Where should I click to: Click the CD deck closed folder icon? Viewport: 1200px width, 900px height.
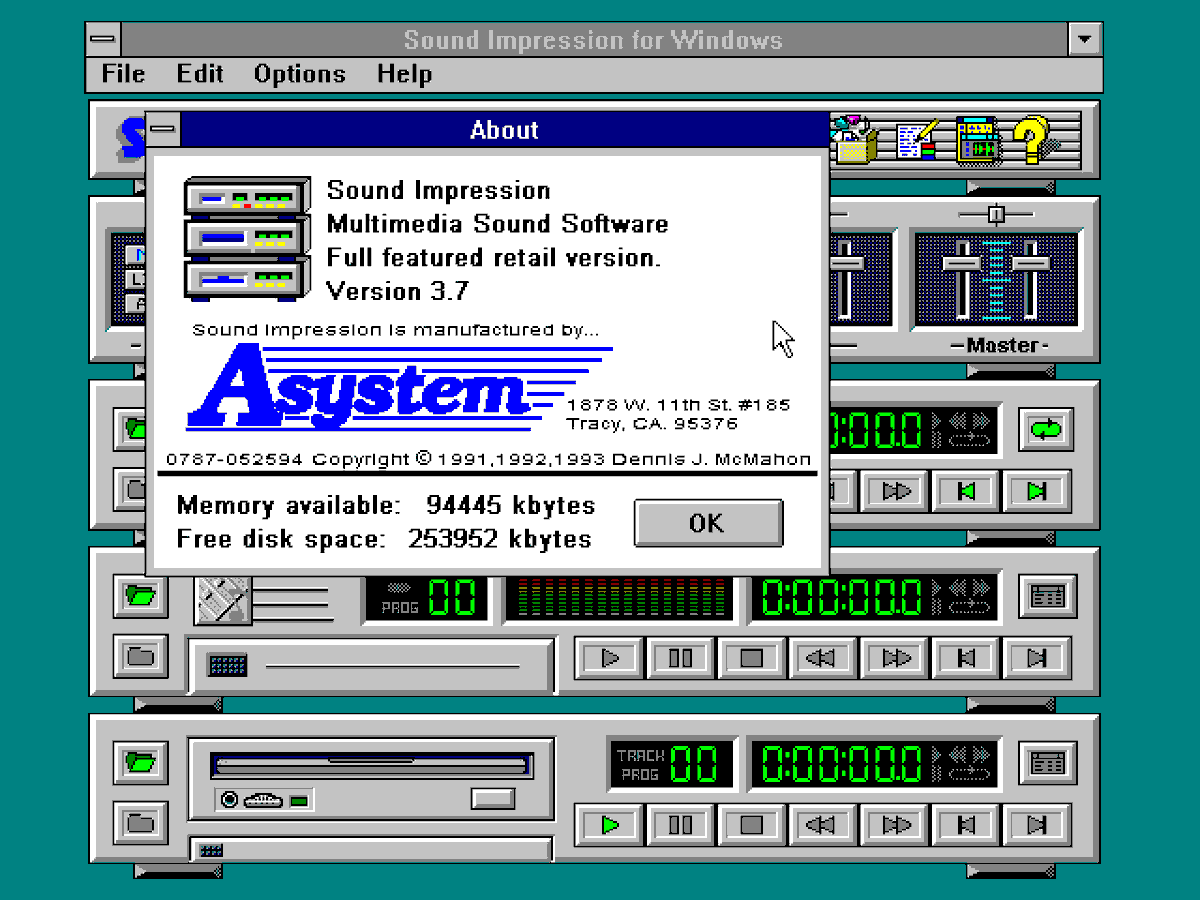point(140,823)
